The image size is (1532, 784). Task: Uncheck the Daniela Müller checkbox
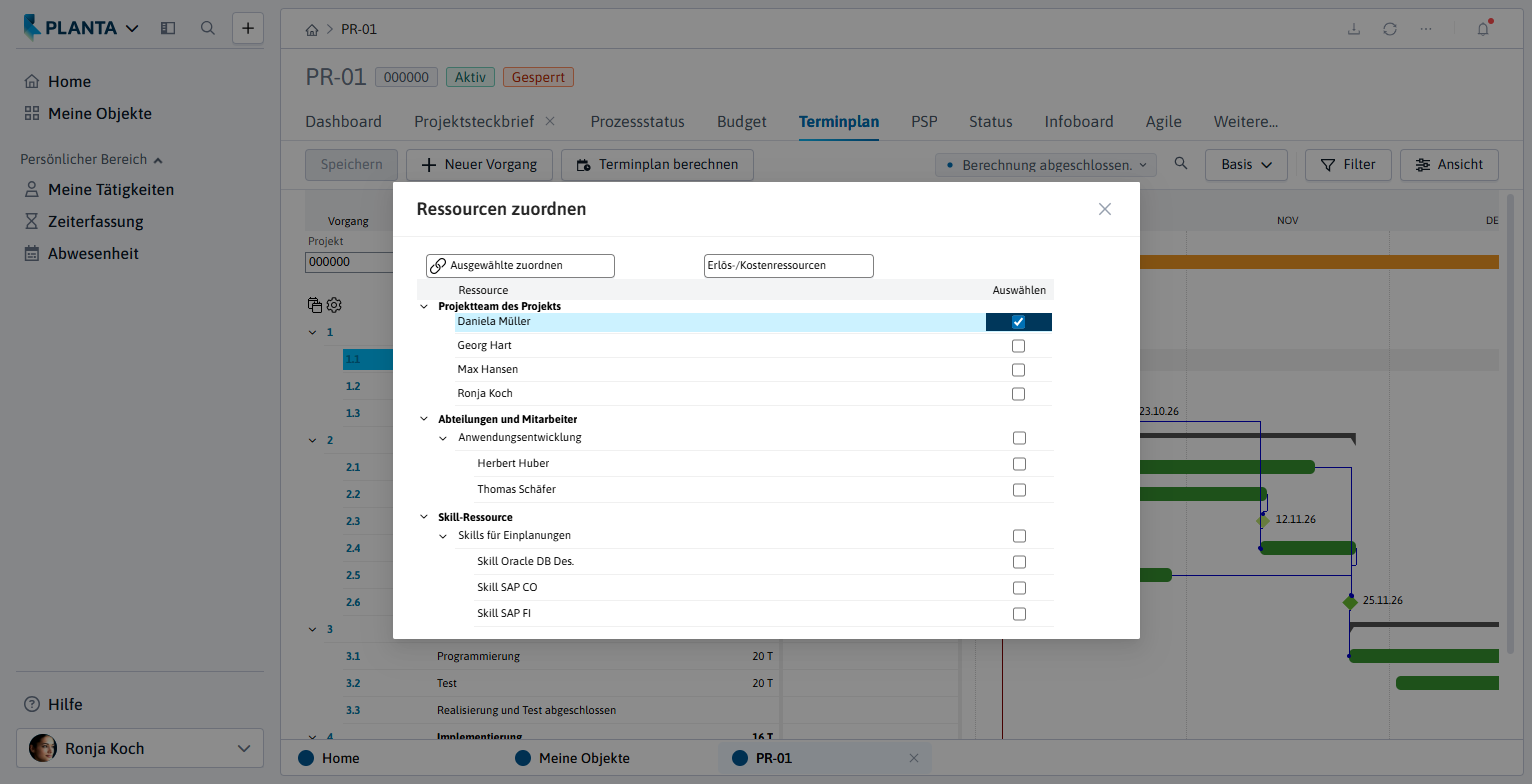pos(1018,322)
